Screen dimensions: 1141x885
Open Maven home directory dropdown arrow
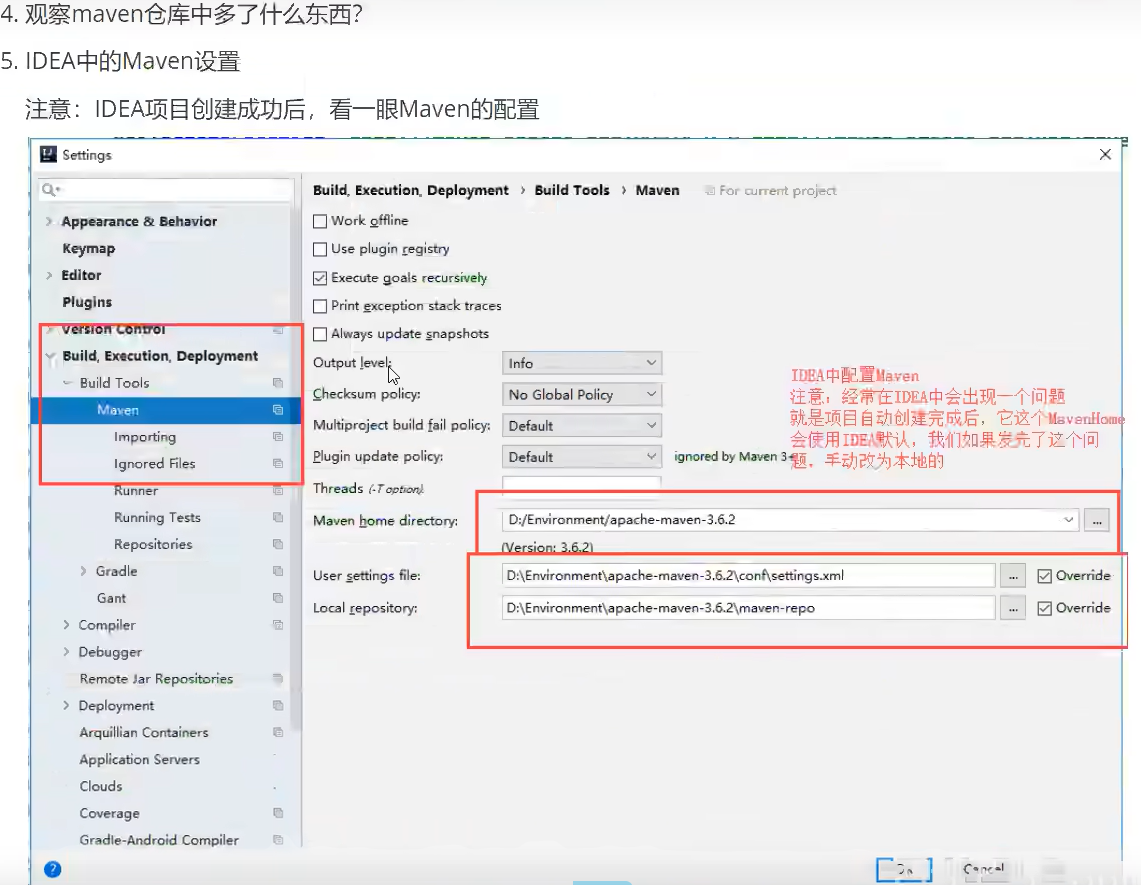pos(1068,520)
